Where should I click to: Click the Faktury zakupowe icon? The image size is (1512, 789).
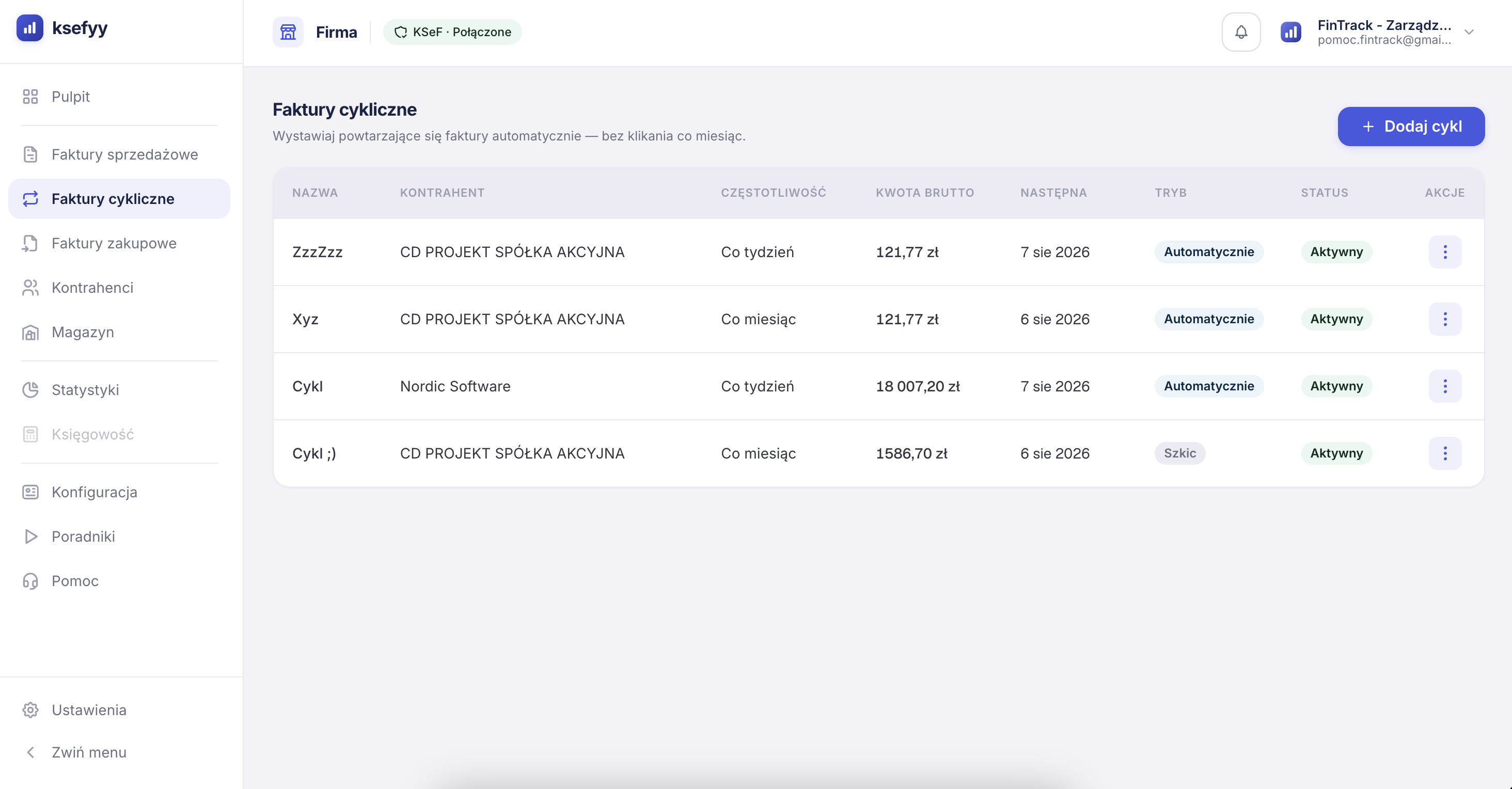pyautogui.click(x=30, y=243)
